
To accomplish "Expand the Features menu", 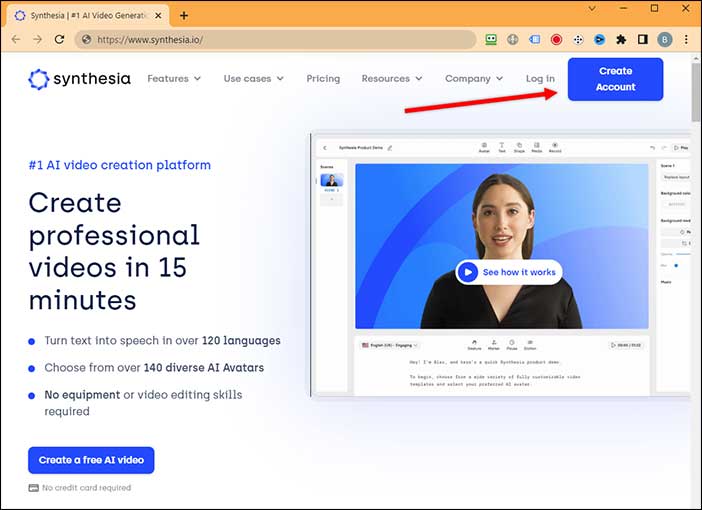I will click(x=174, y=79).
